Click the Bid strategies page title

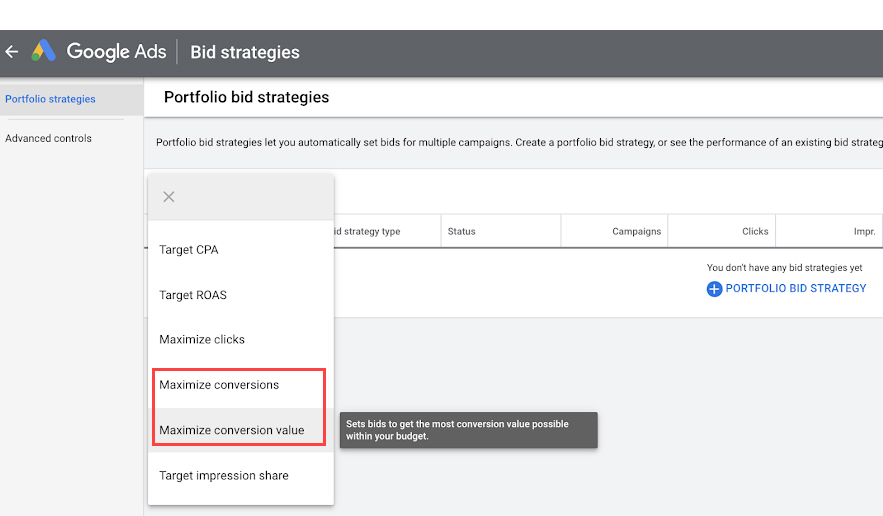(245, 52)
